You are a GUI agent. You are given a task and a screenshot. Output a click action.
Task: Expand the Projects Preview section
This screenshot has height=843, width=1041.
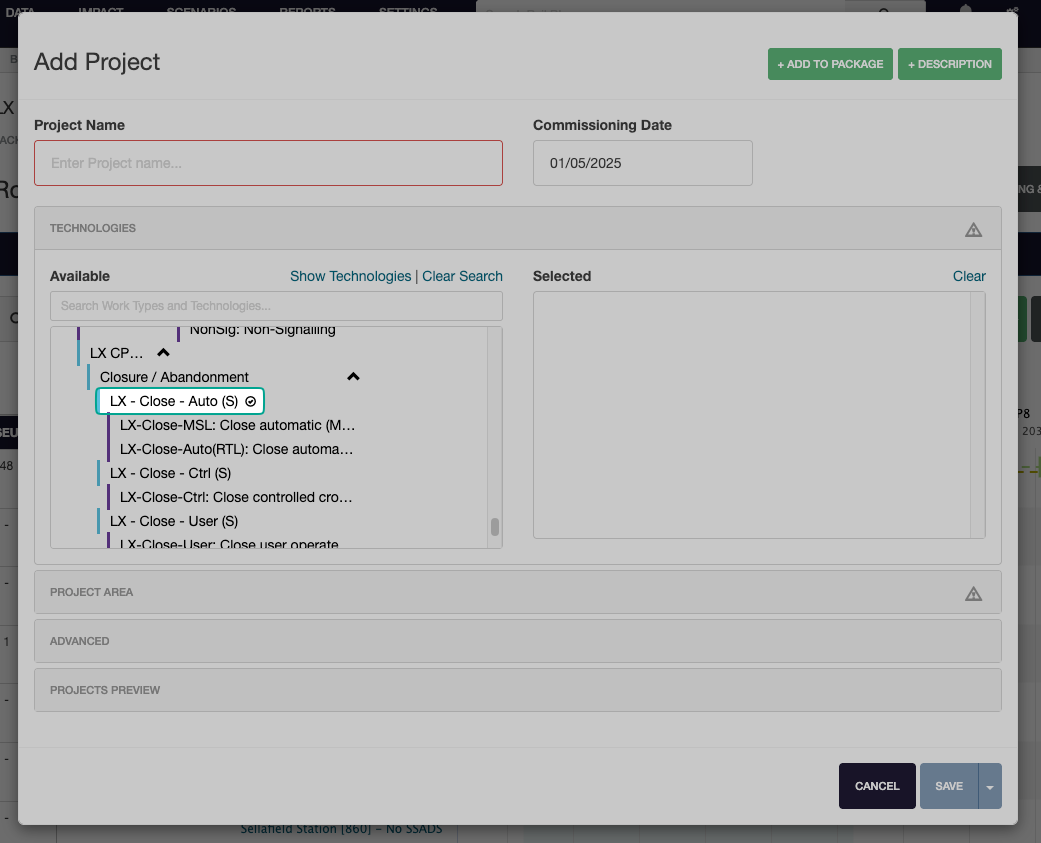click(517, 690)
